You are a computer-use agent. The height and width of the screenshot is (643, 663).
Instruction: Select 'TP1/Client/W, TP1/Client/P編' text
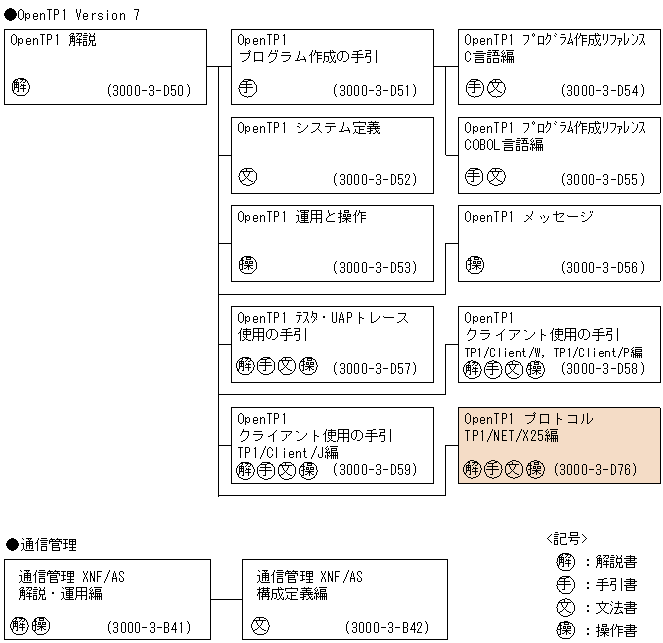coord(553,353)
